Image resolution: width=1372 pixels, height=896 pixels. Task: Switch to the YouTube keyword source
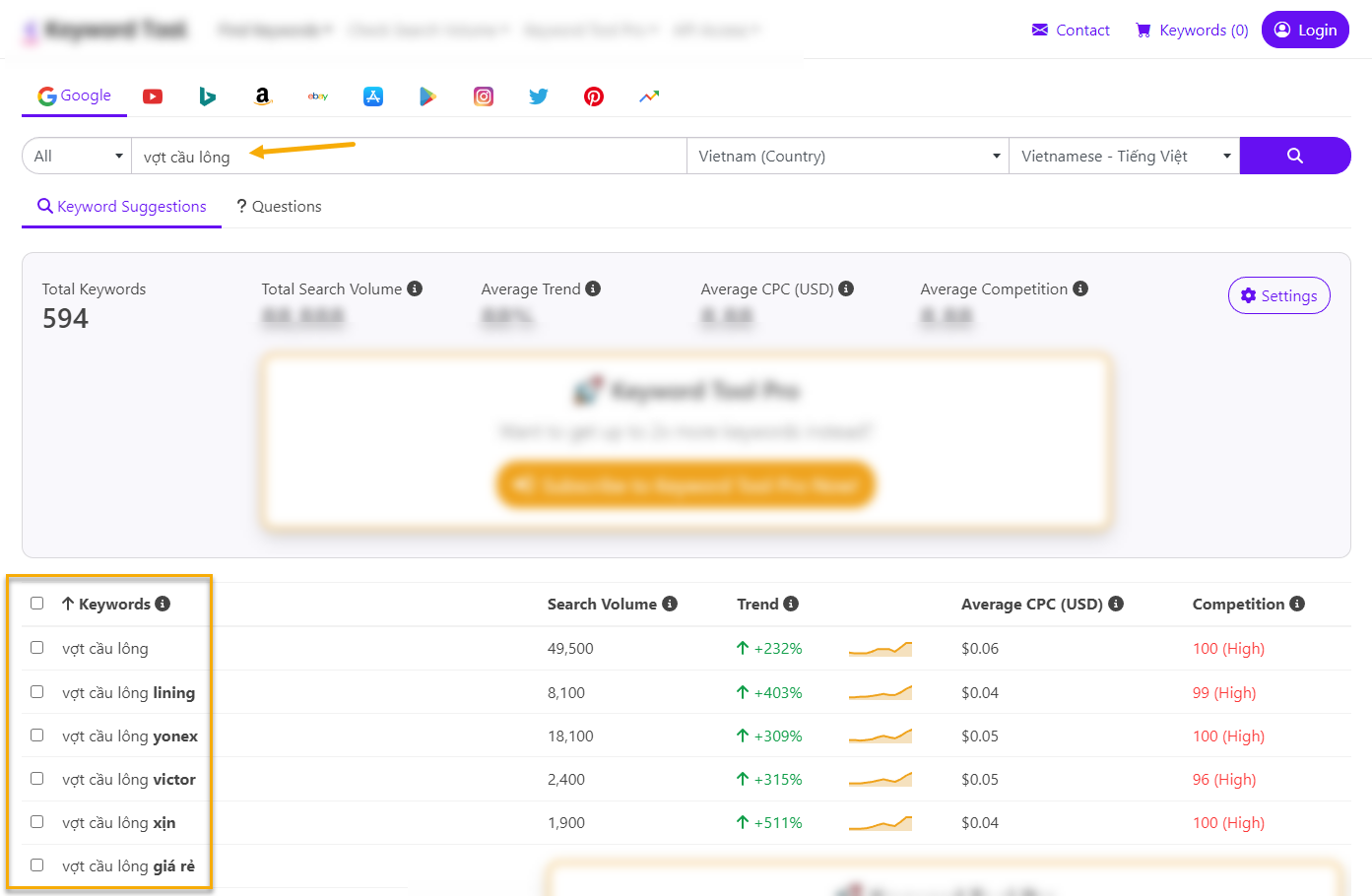pos(153,96)
